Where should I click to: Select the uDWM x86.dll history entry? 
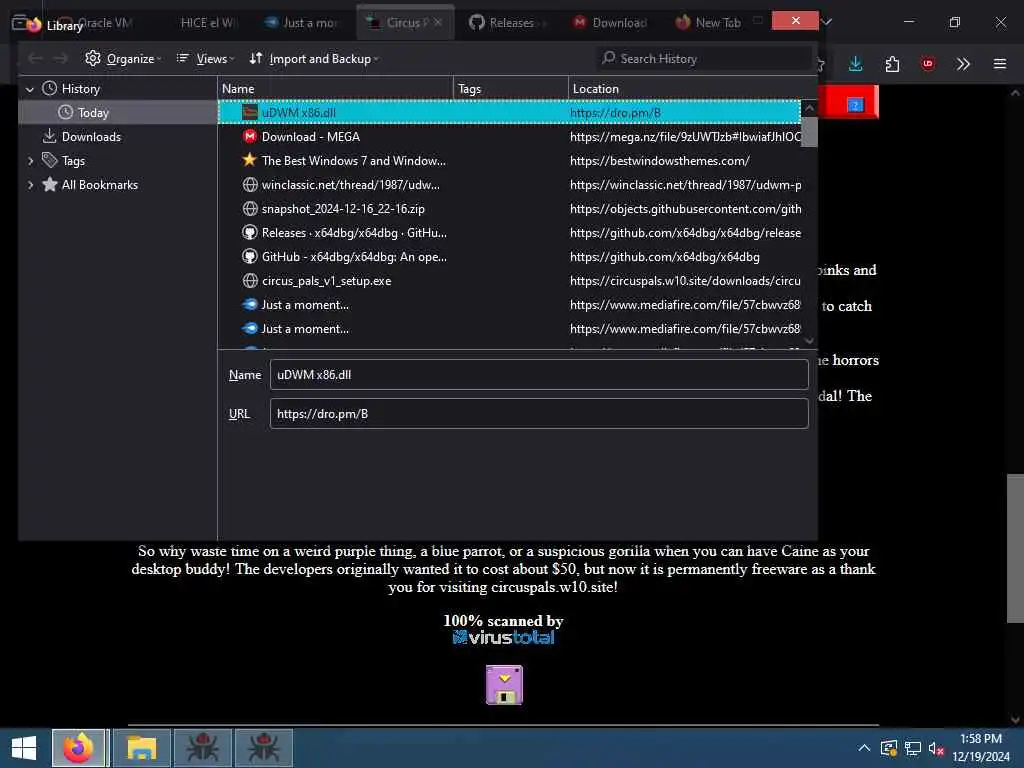[509, 112]
